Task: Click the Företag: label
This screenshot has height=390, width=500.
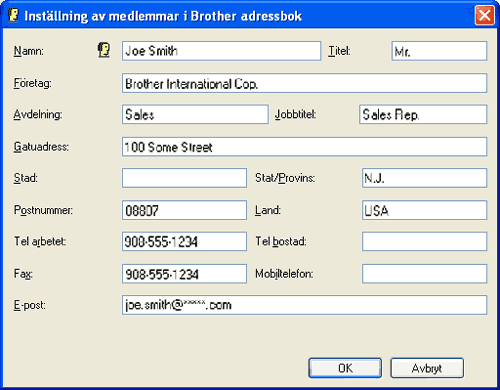Action: coord(33,83)
